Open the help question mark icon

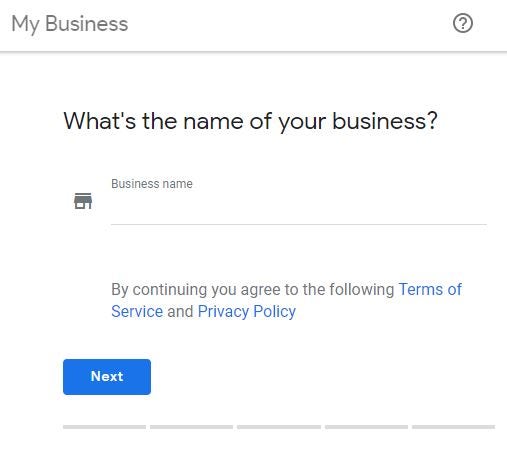pos(463,23)
